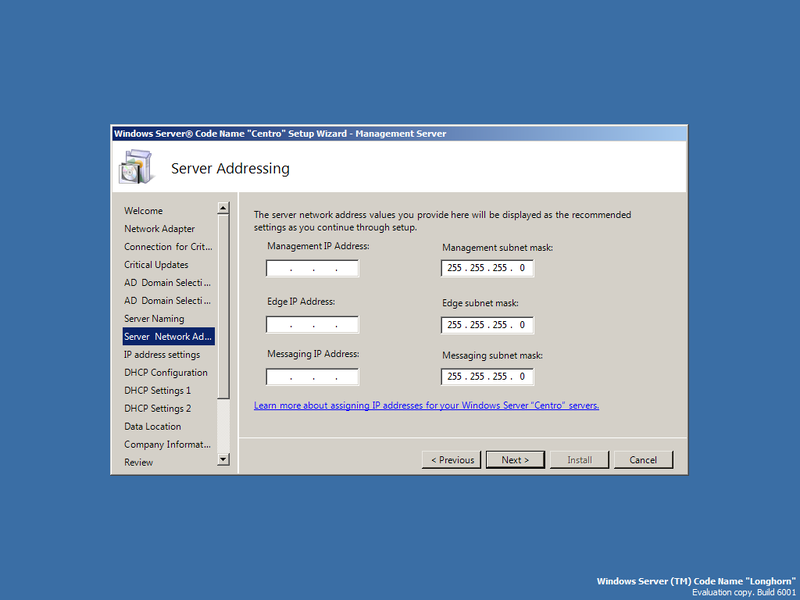The image size is (800, 600).
Task: Open the Network Adapter step
Action: point(159,229)
